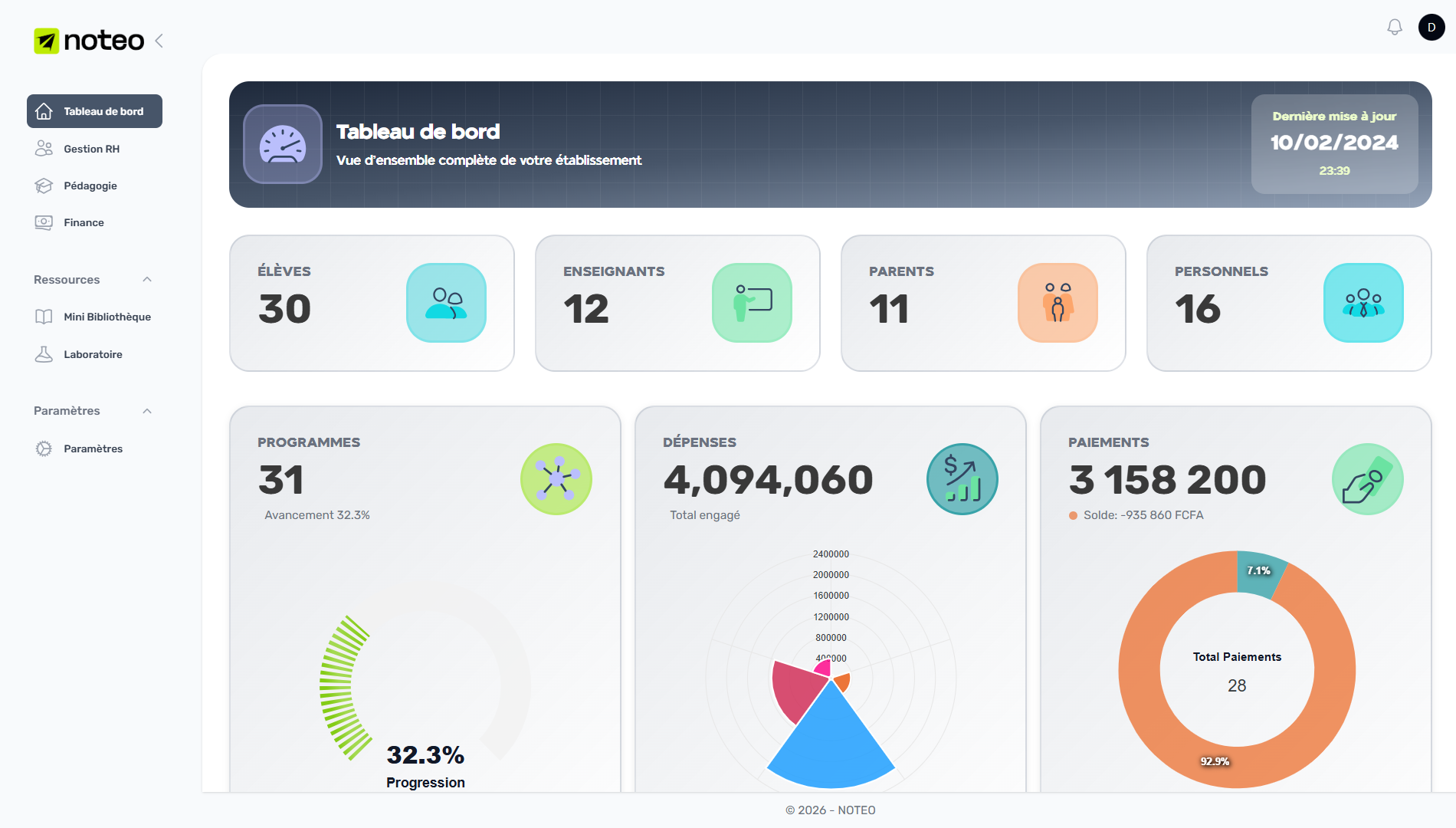Viewport: 1456px width, 828px height.
Task: Open Tableau de bord in sidebar
Action: click(x=94, y=111)
